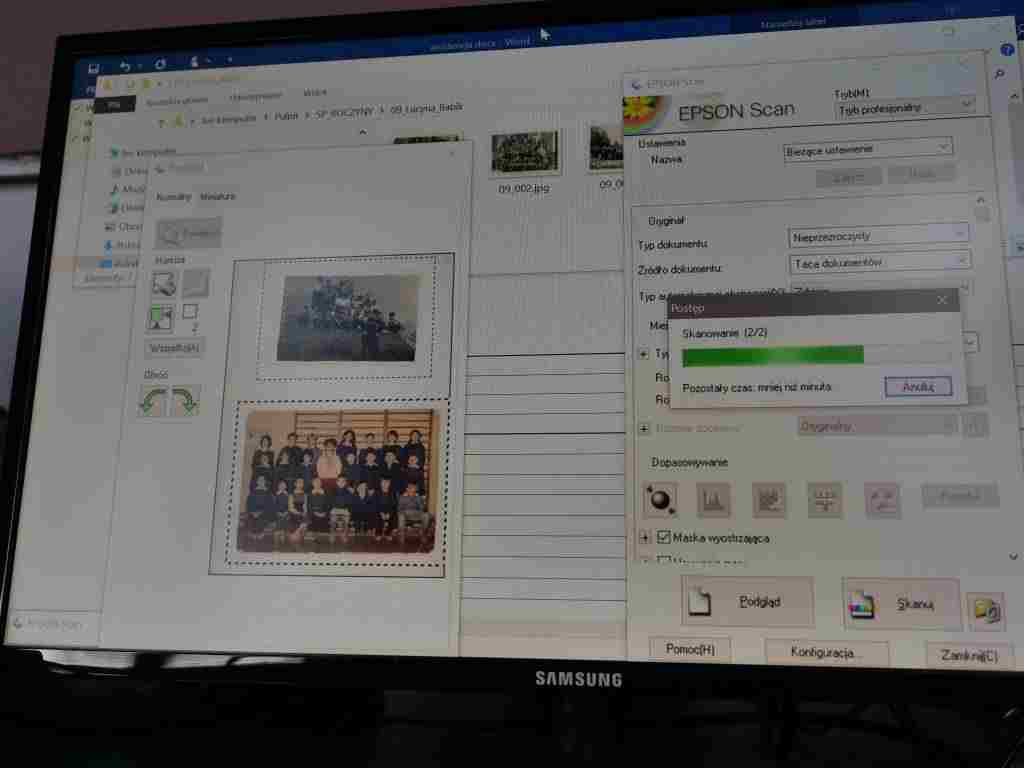Click the search magnifier icon at top right

(999, 74)
